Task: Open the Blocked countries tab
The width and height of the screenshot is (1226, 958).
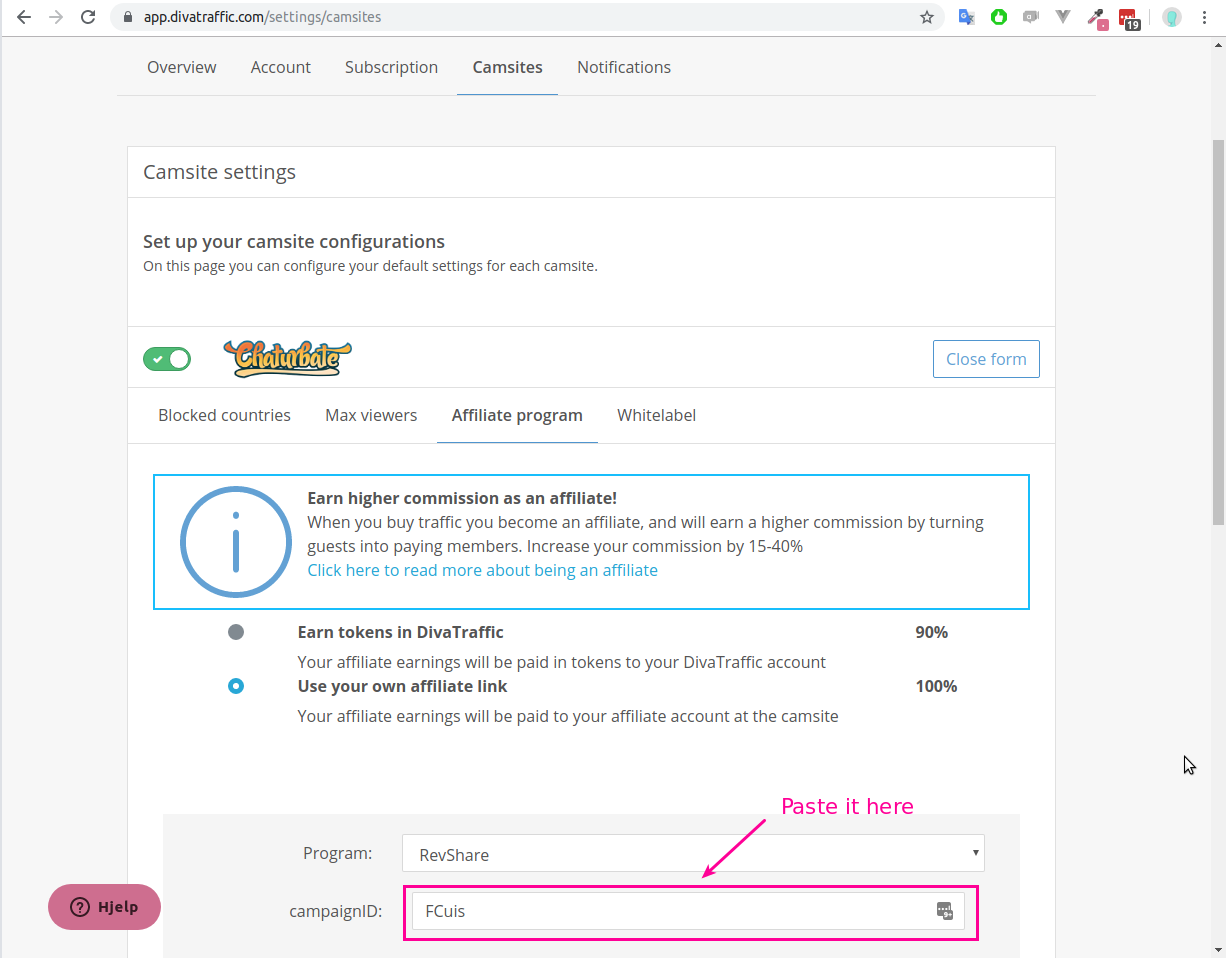Action: (x=224, y=415)
